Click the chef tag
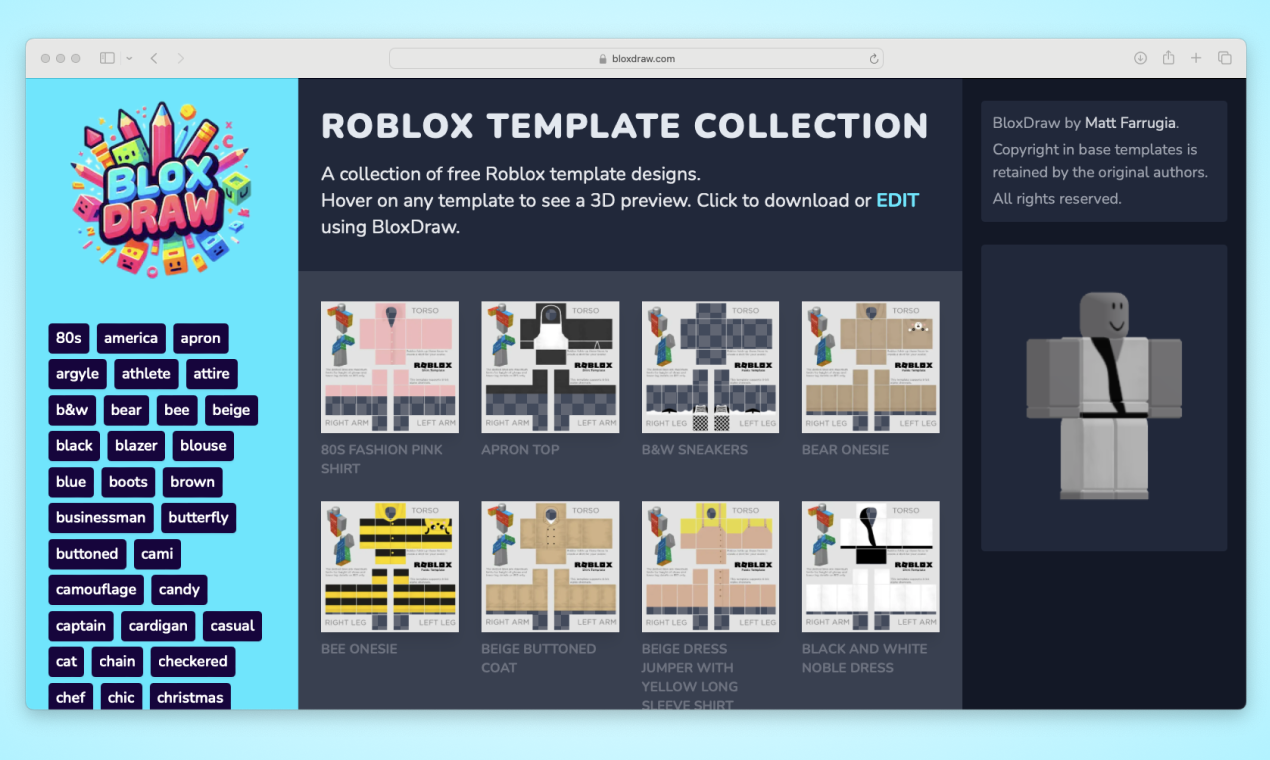The height and width of the screenshot is (760, 1270). pos(71,698)
